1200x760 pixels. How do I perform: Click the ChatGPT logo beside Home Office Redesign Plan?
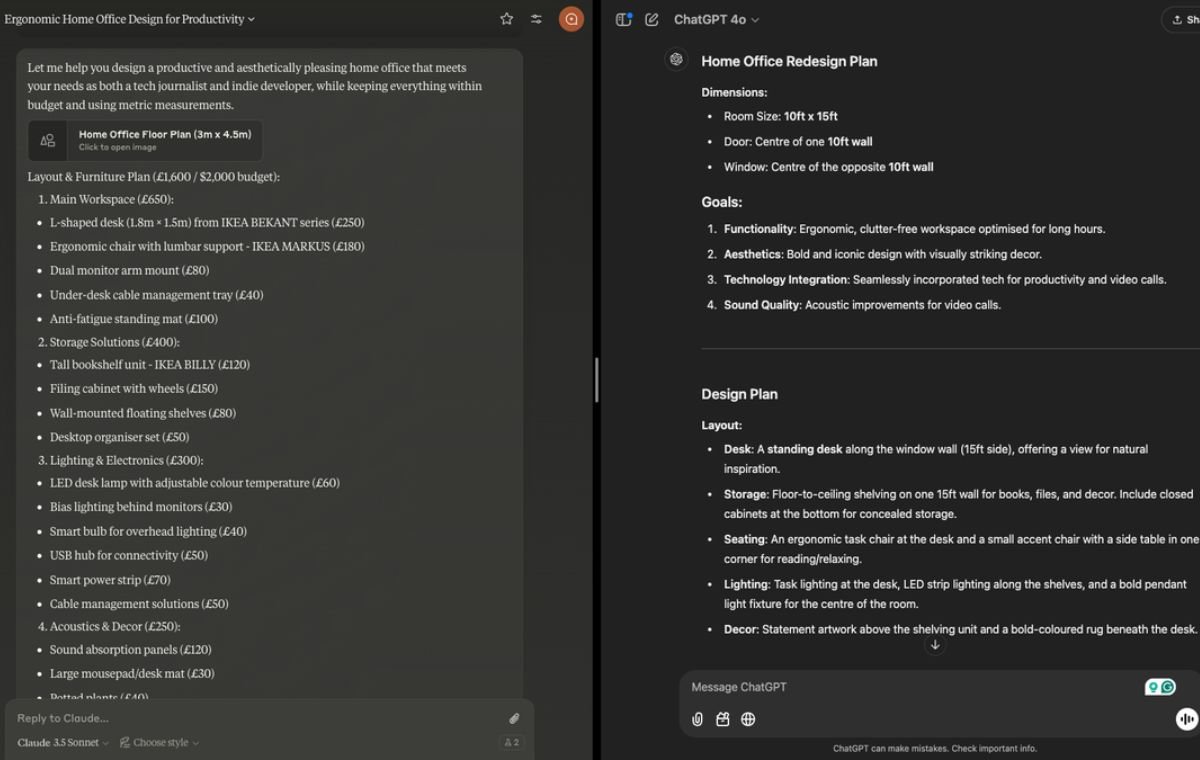point(676,59)
